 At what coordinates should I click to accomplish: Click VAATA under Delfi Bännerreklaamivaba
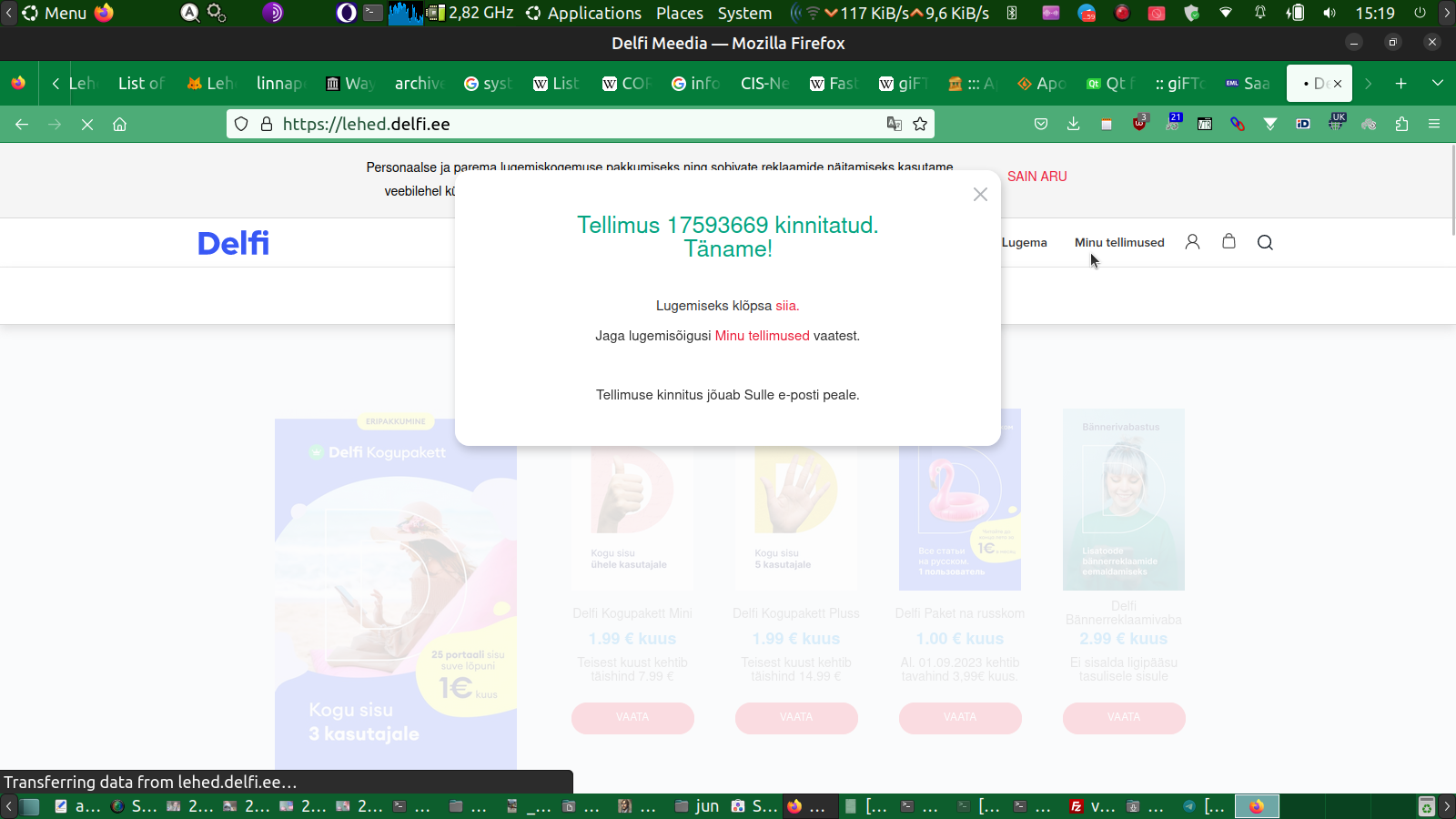tap(1124, 717)
